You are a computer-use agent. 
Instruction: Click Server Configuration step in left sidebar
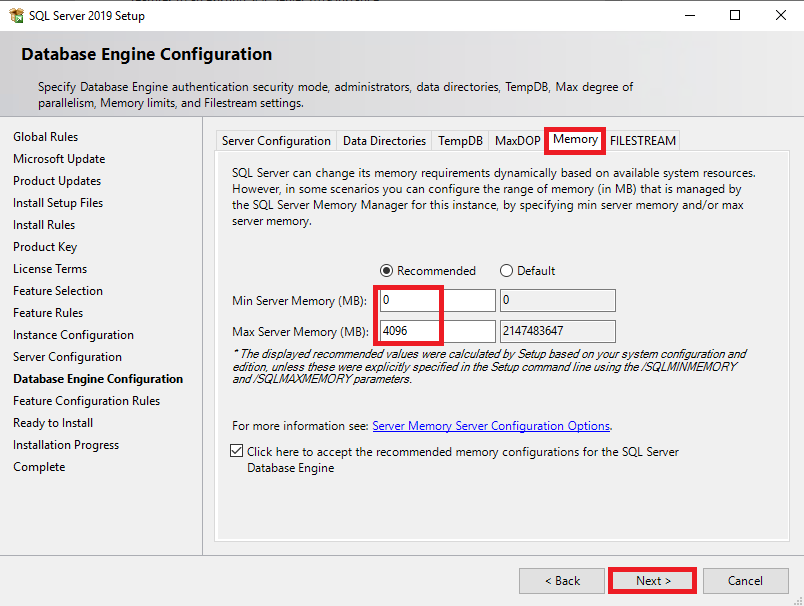68,357
